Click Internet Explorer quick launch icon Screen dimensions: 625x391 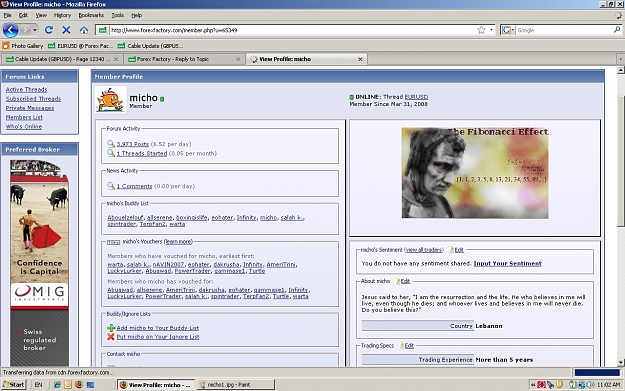[57, 385]
